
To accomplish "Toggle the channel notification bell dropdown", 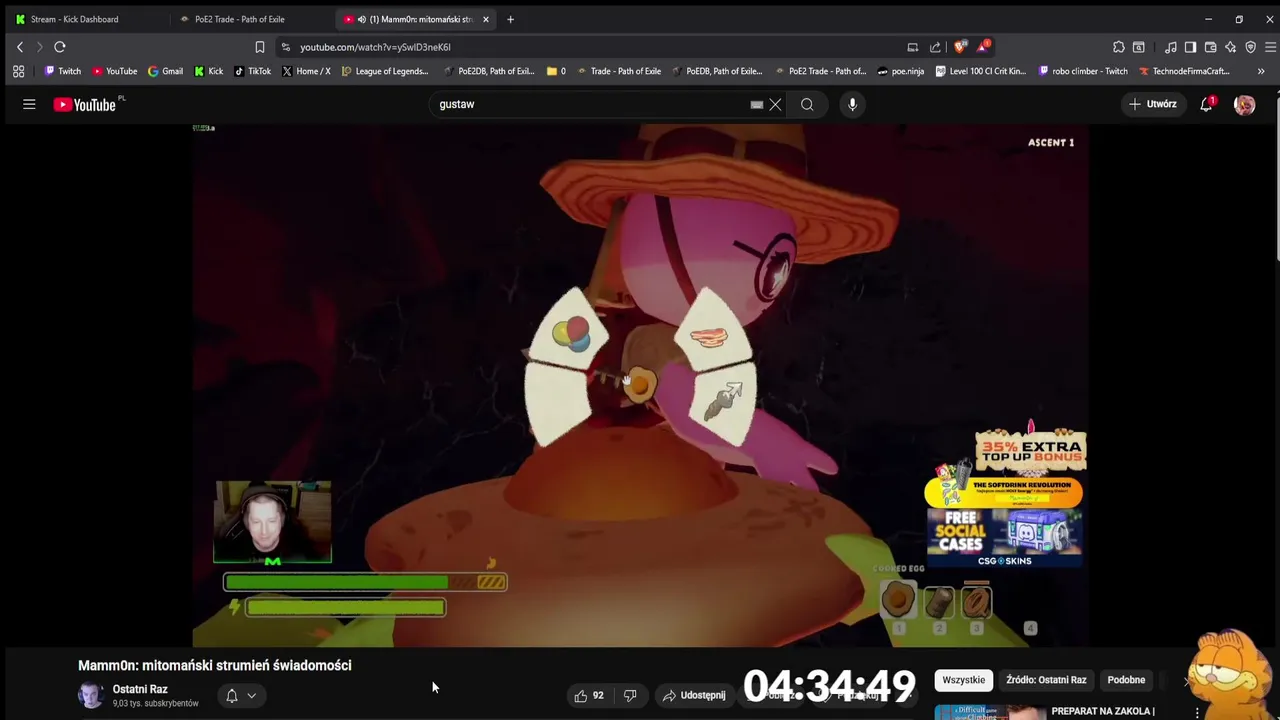I will click(x=240, y=695).
